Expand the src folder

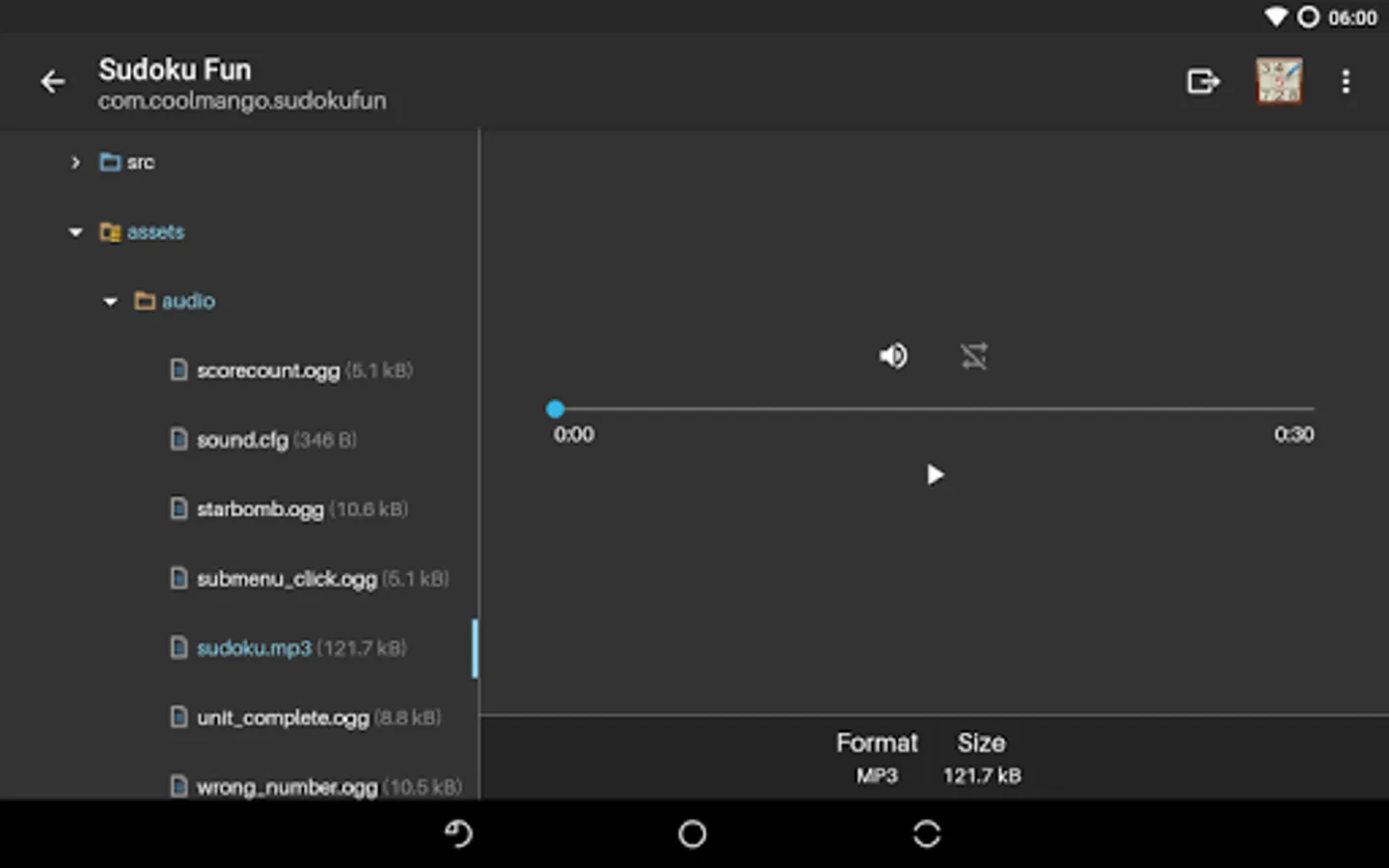(76, 162)
